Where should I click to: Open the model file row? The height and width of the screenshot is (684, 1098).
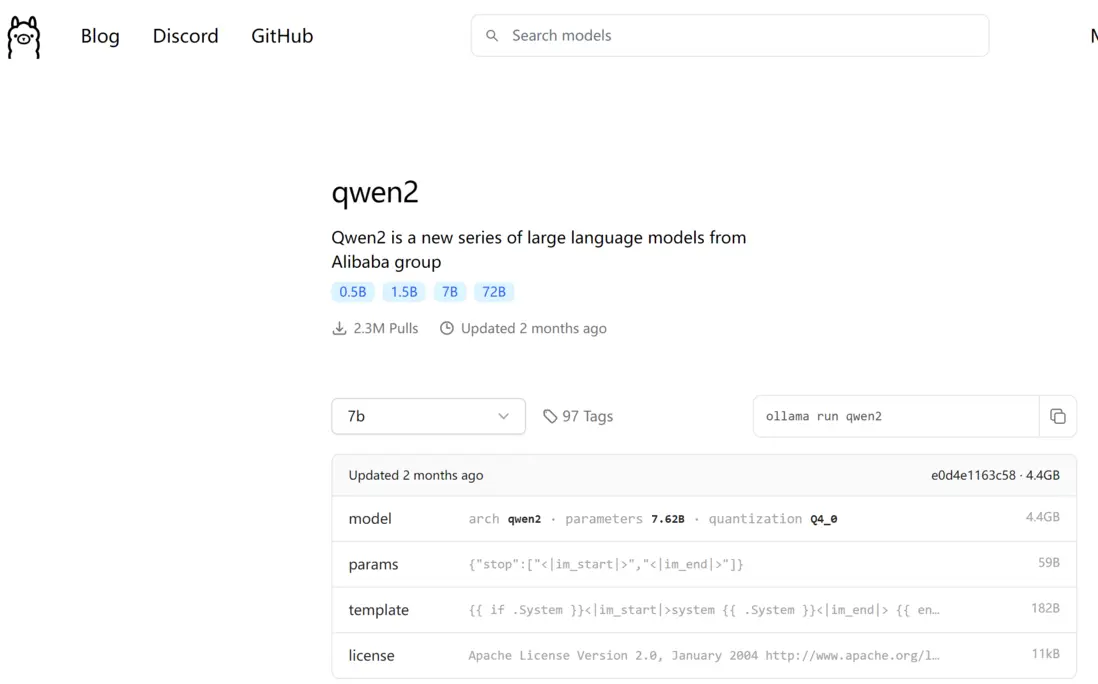703,519
